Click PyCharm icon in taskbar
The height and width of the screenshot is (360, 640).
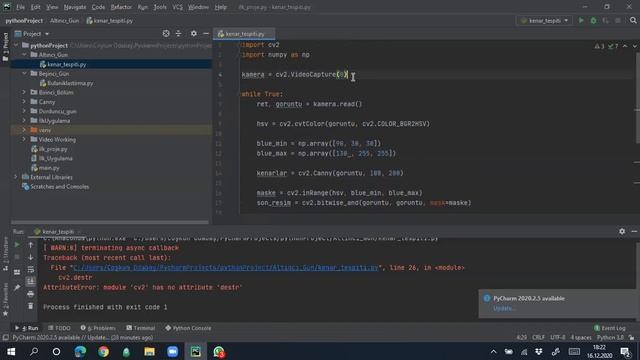(196, 351)
